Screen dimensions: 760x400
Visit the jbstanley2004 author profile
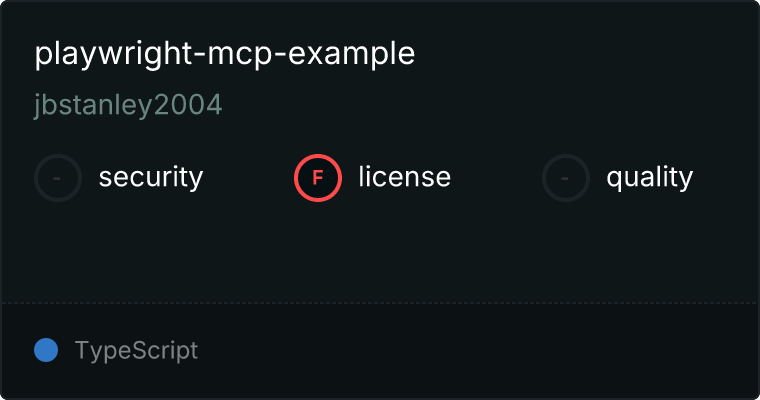coord(128,105)
